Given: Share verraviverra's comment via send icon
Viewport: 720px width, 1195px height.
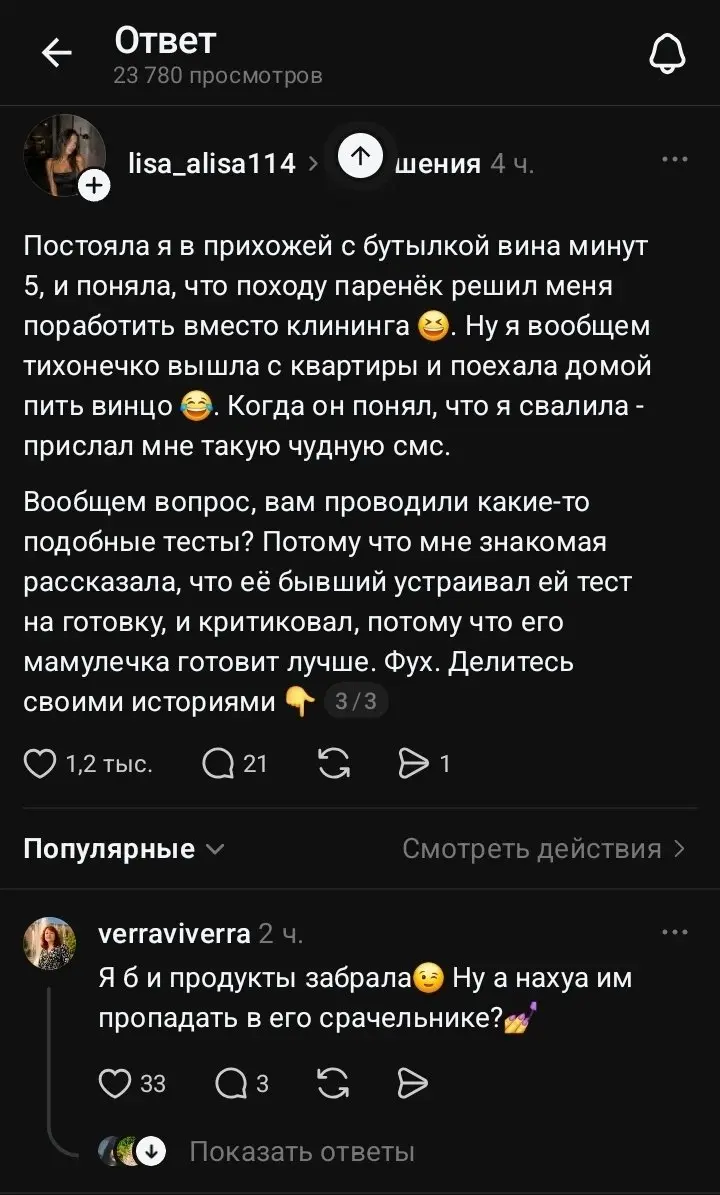Looking at the screenshot, I should pyautogui.click(x=413, y=1083).
